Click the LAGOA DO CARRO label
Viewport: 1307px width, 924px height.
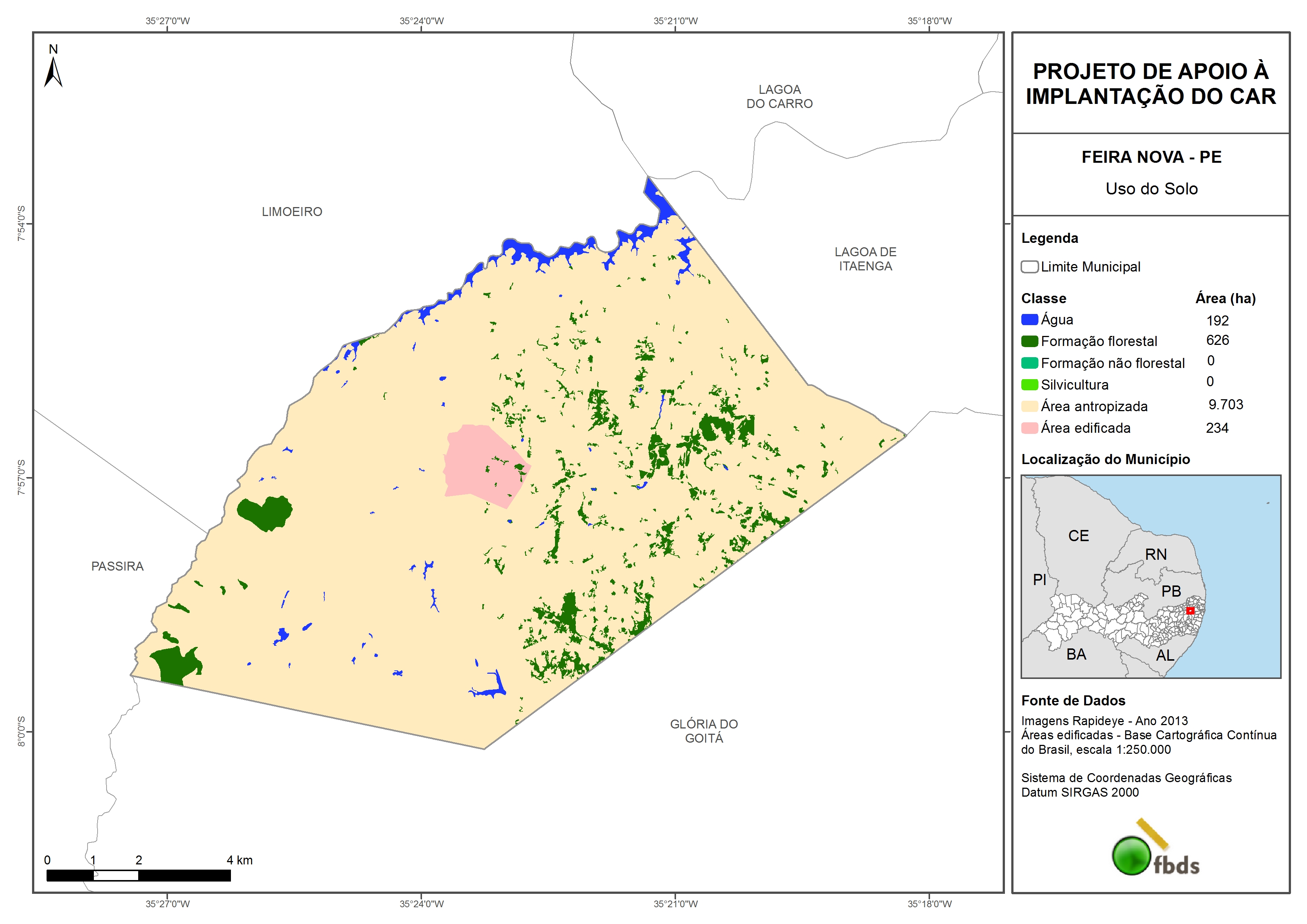click(779, 97)
